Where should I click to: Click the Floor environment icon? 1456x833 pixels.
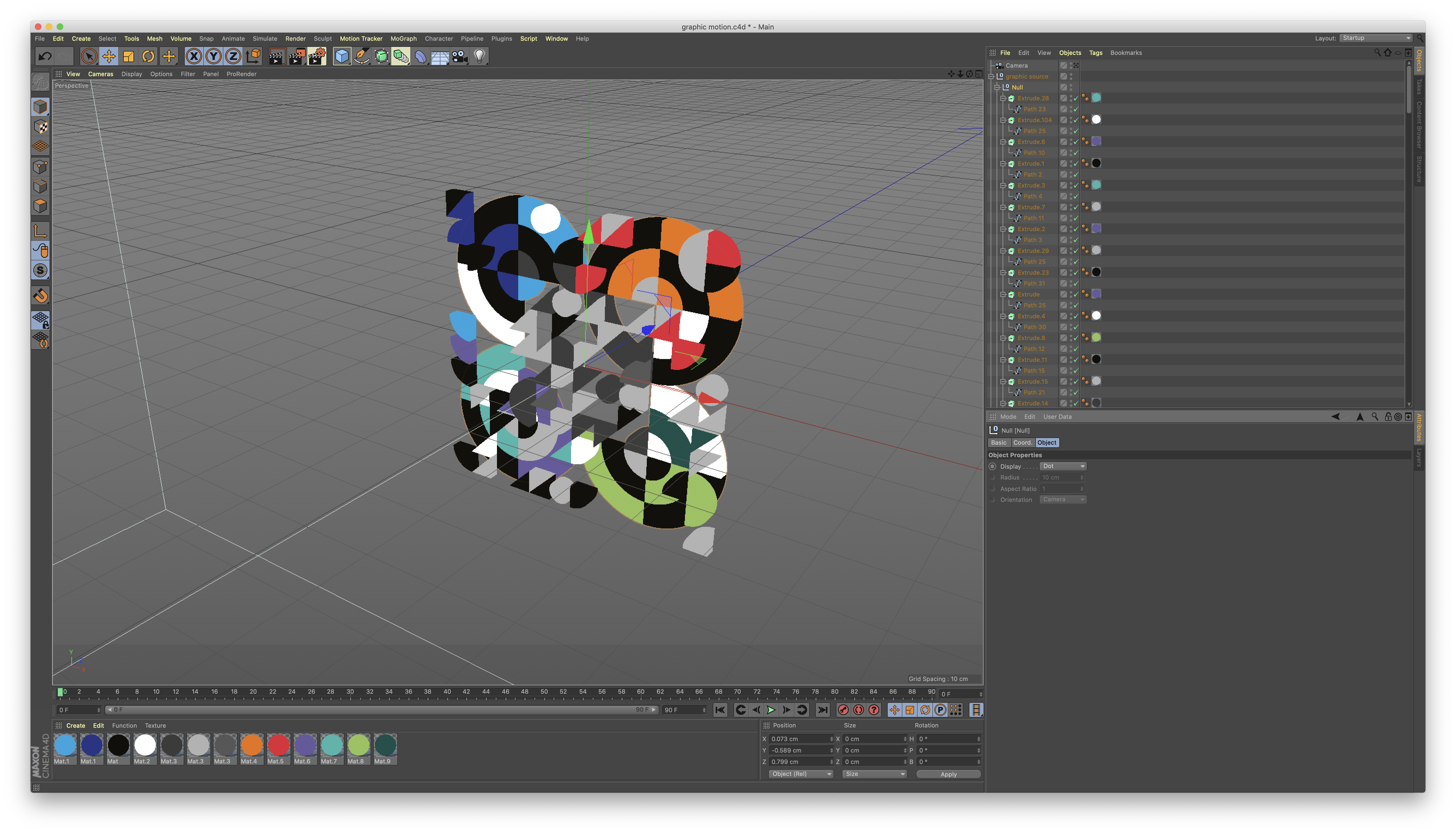point(440,56)
